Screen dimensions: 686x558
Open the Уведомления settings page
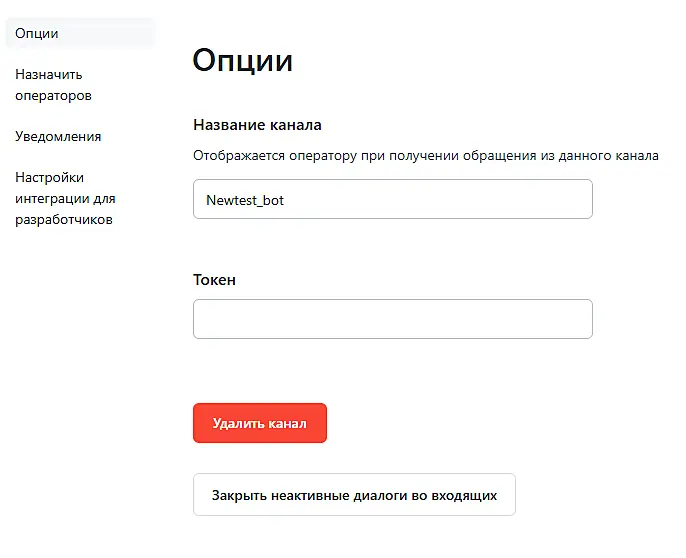(58, 136)
